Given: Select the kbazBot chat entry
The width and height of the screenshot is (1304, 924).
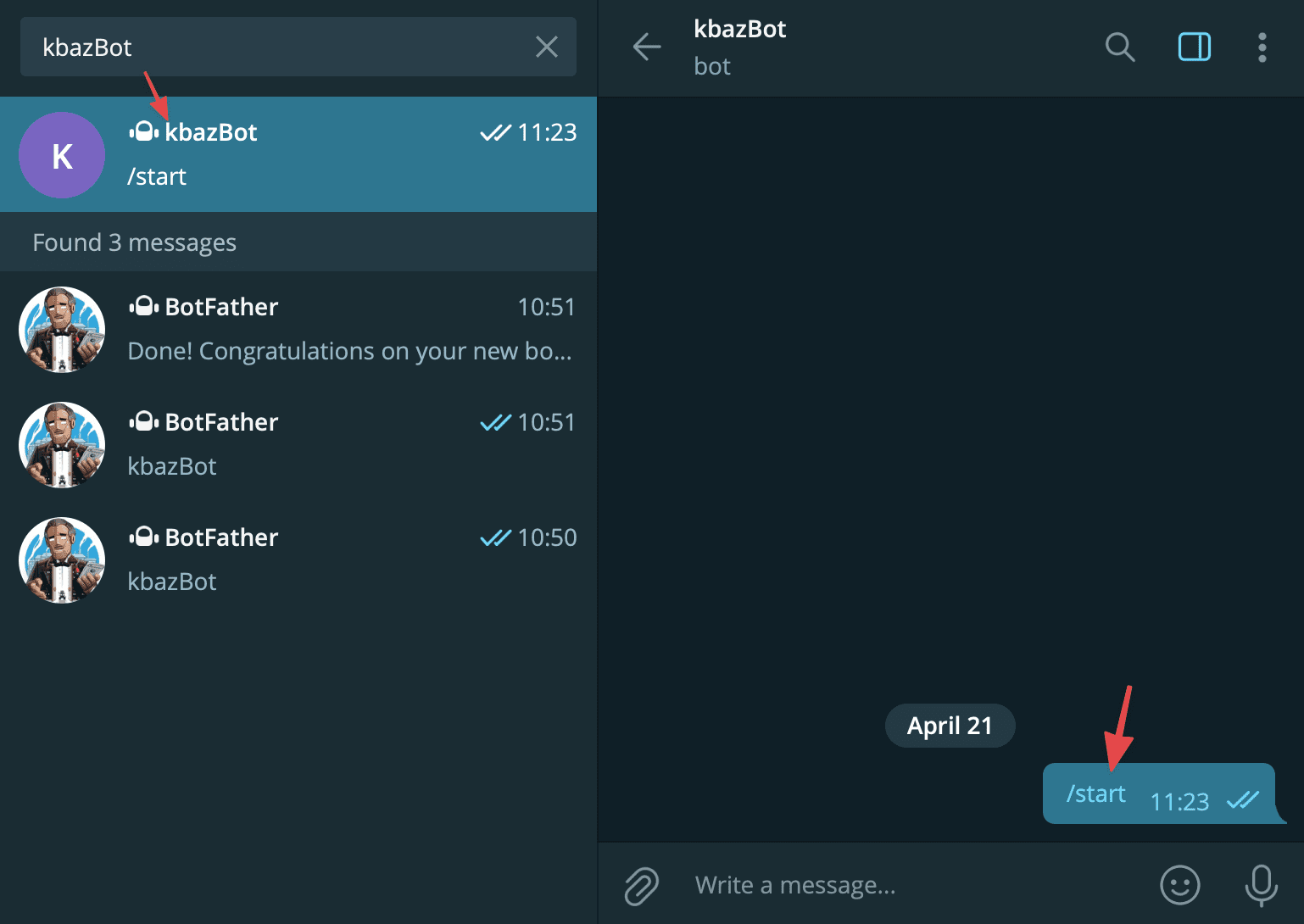Looking at the screenshot, I should [x=298, y=153].
